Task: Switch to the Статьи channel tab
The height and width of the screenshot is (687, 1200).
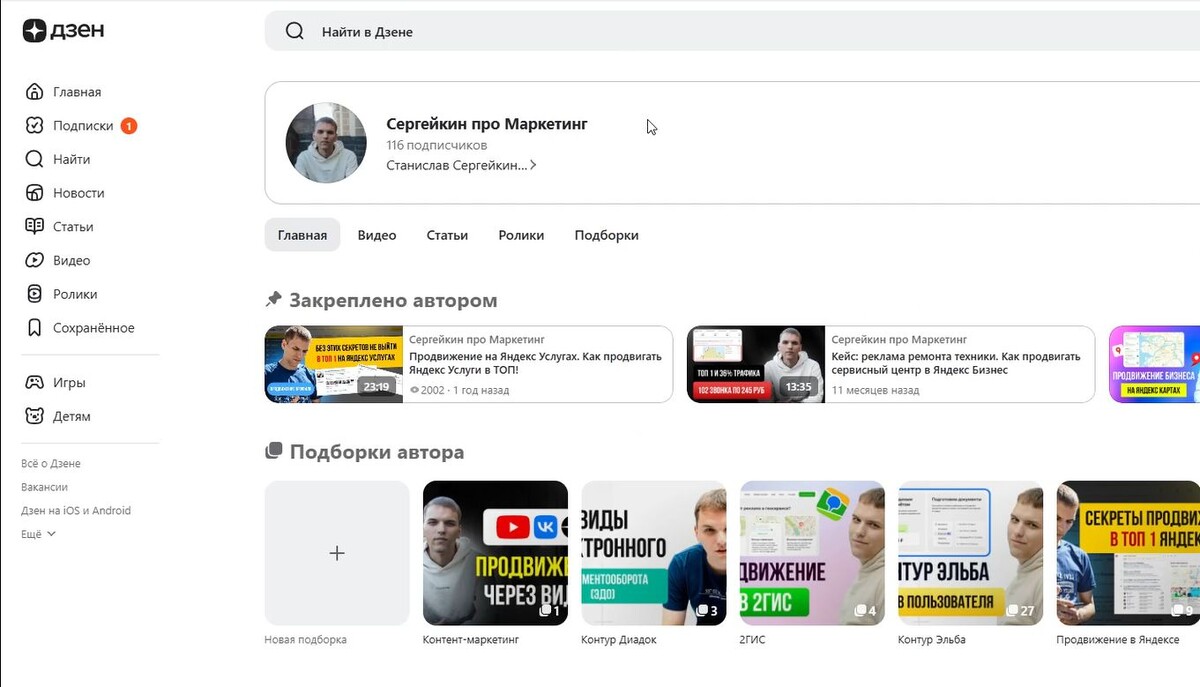Action: (447, 235)
